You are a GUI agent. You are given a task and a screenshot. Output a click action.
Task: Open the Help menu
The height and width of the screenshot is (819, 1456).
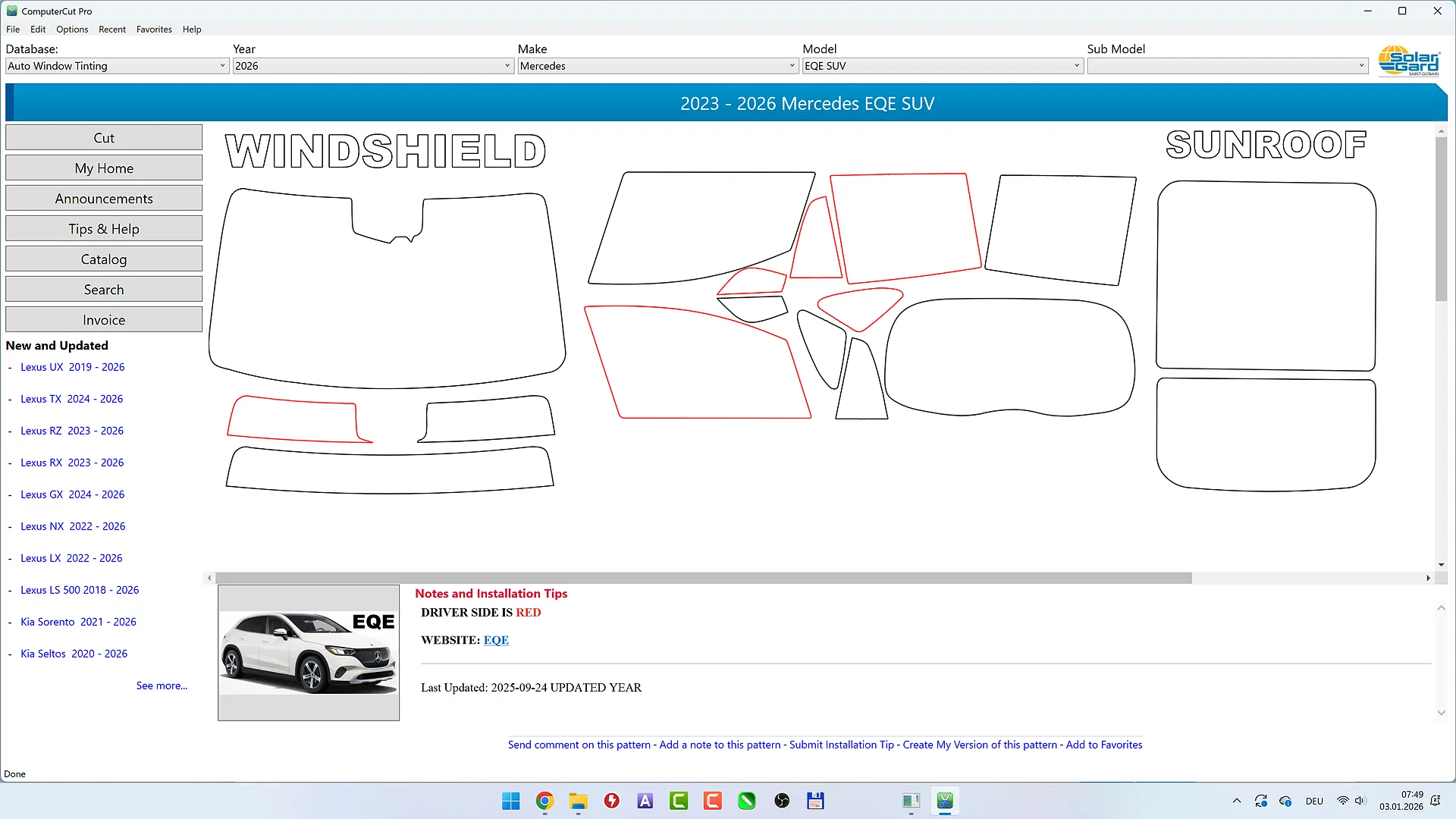click(192, 30)
